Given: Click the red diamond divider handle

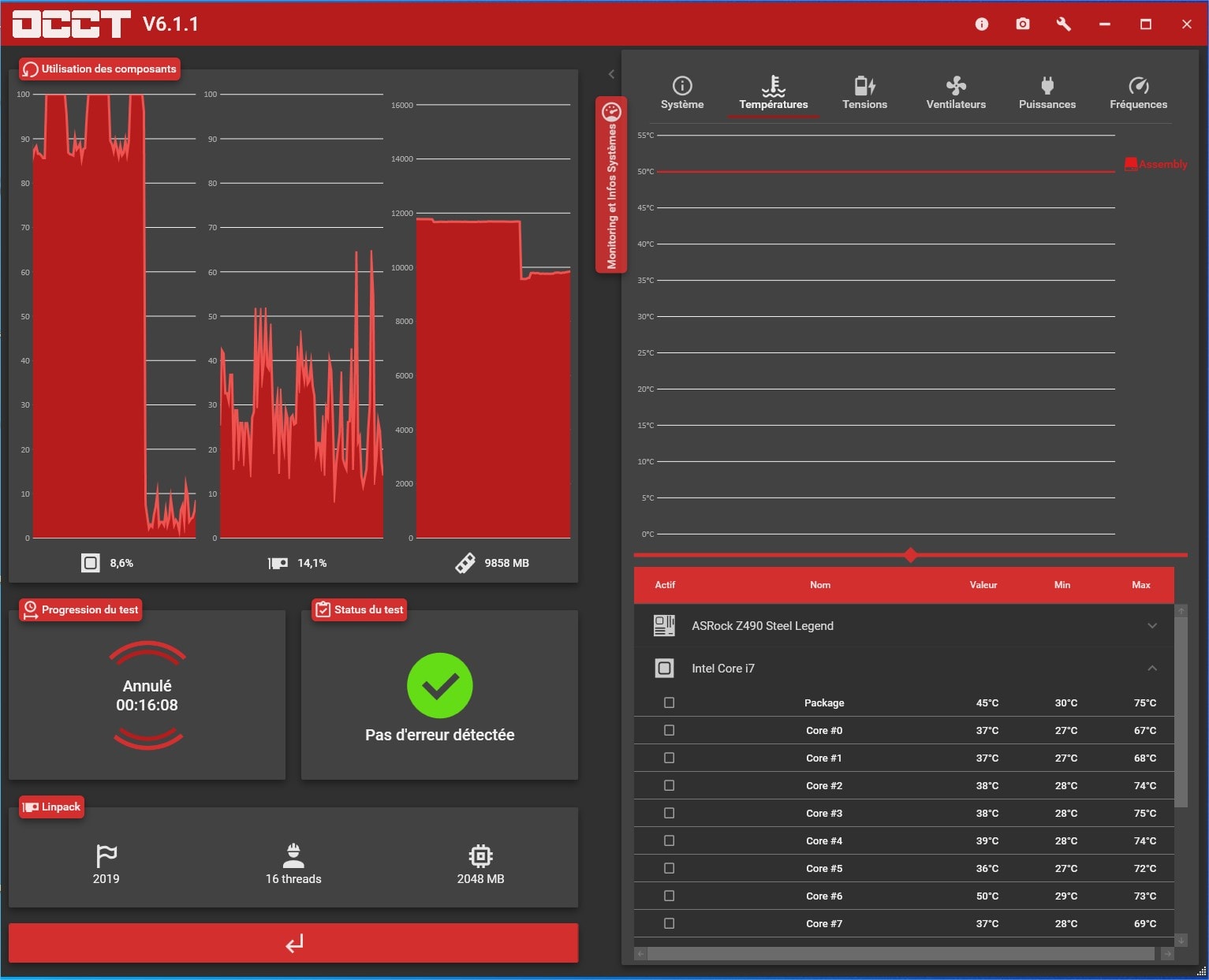Looking at the screenshot, I should 911,555.
